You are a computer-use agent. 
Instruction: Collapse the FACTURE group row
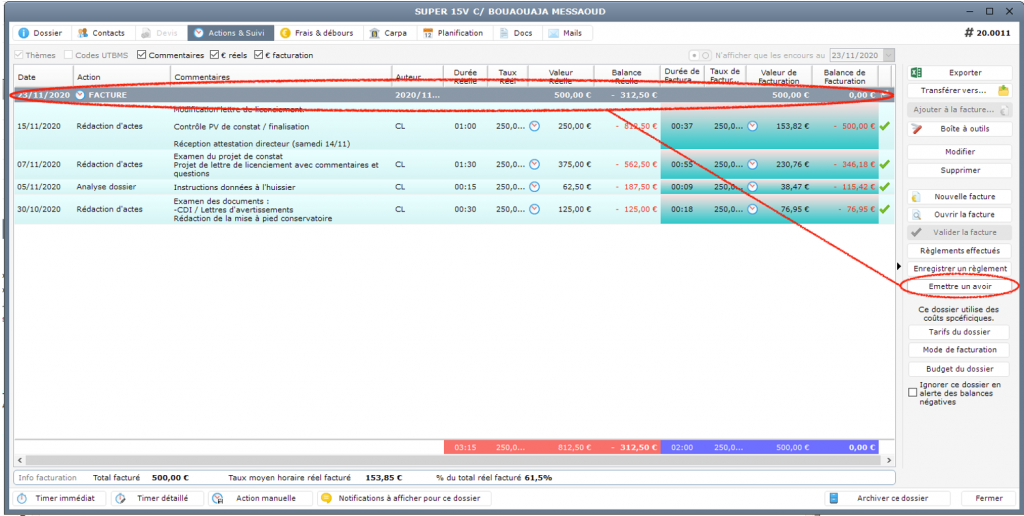[80, 95]
